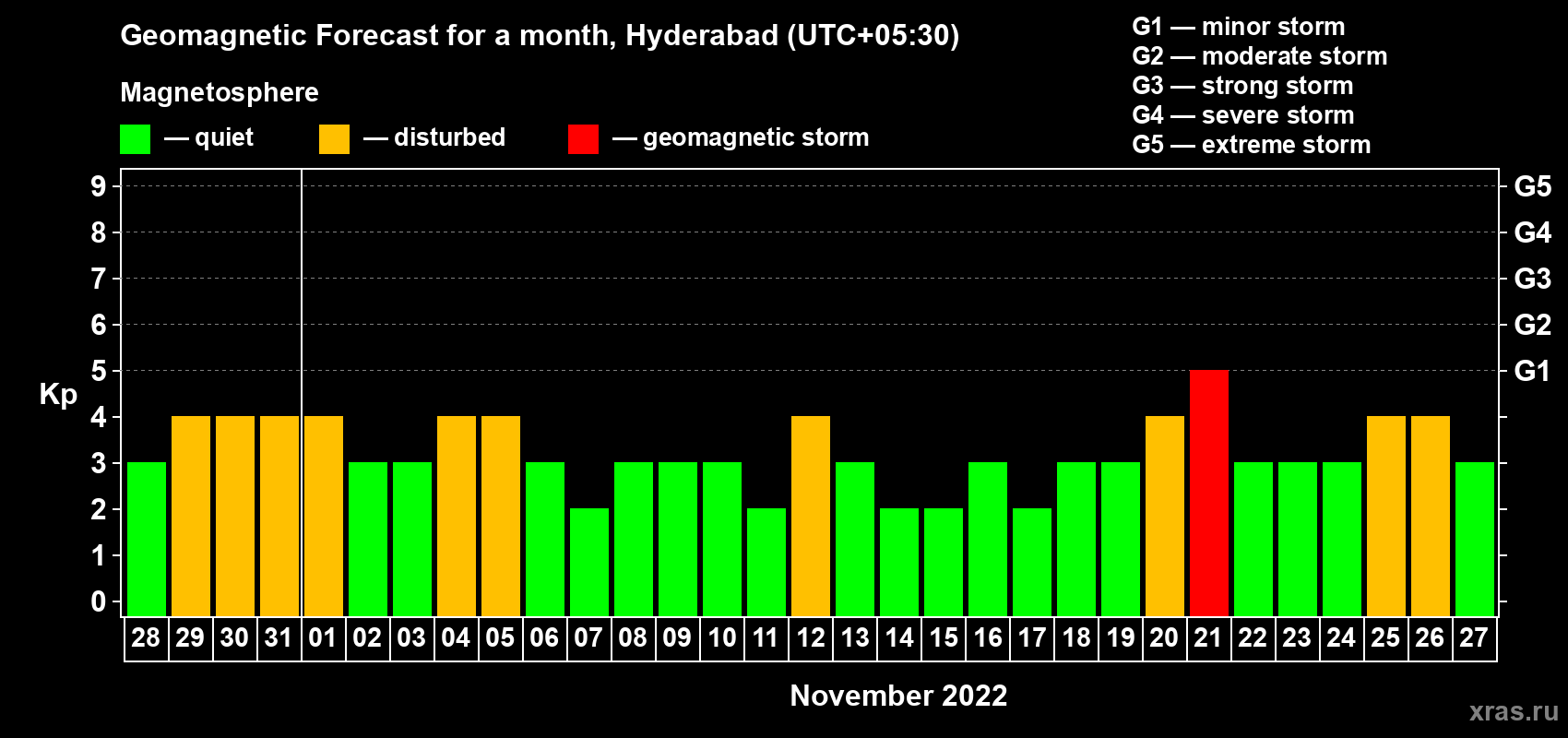Click the Kp value 5 on y-axis
Image resolution: width=1568 pixels, height=738 pixels.
click(99, 371)
